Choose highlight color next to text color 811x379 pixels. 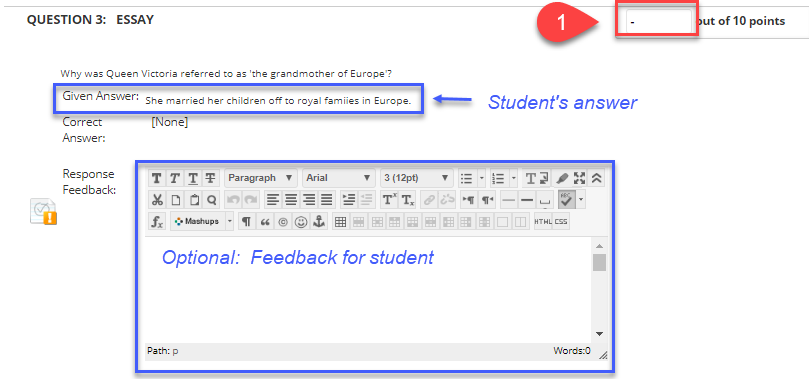(x=545, y=178)
